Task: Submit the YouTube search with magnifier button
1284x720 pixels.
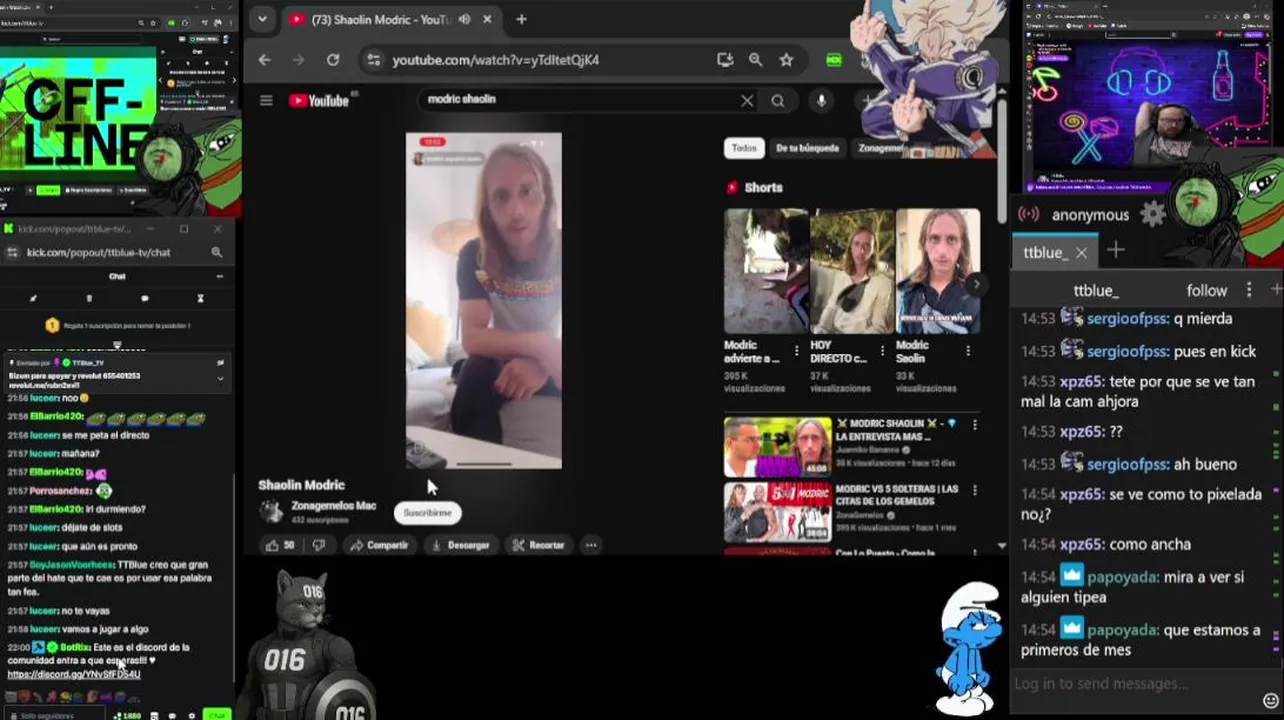Action: click(x=778, y=100)
